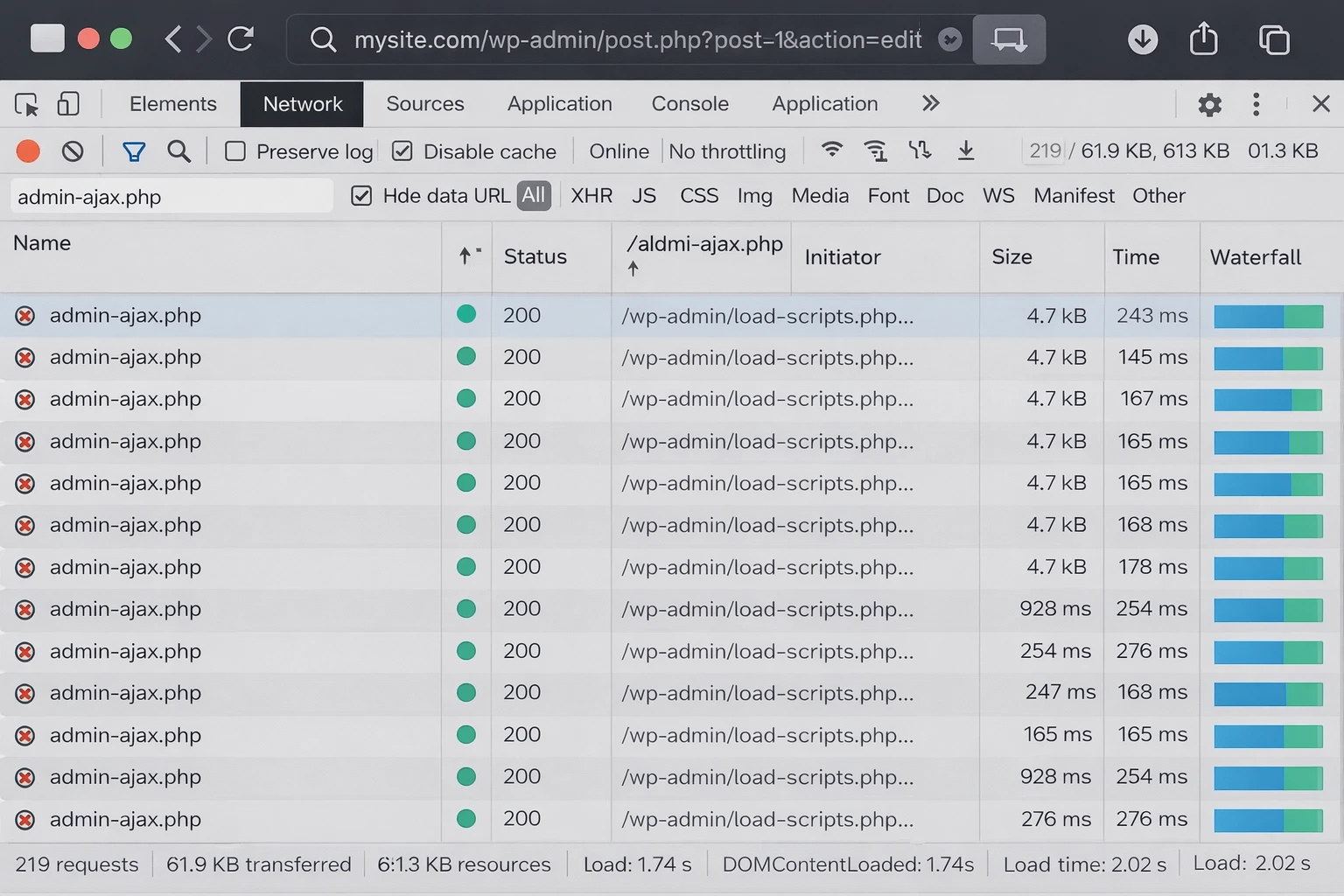Reload the page in browser toolbar
This screenshot has width=1344, height=896.
click(241, 39)
